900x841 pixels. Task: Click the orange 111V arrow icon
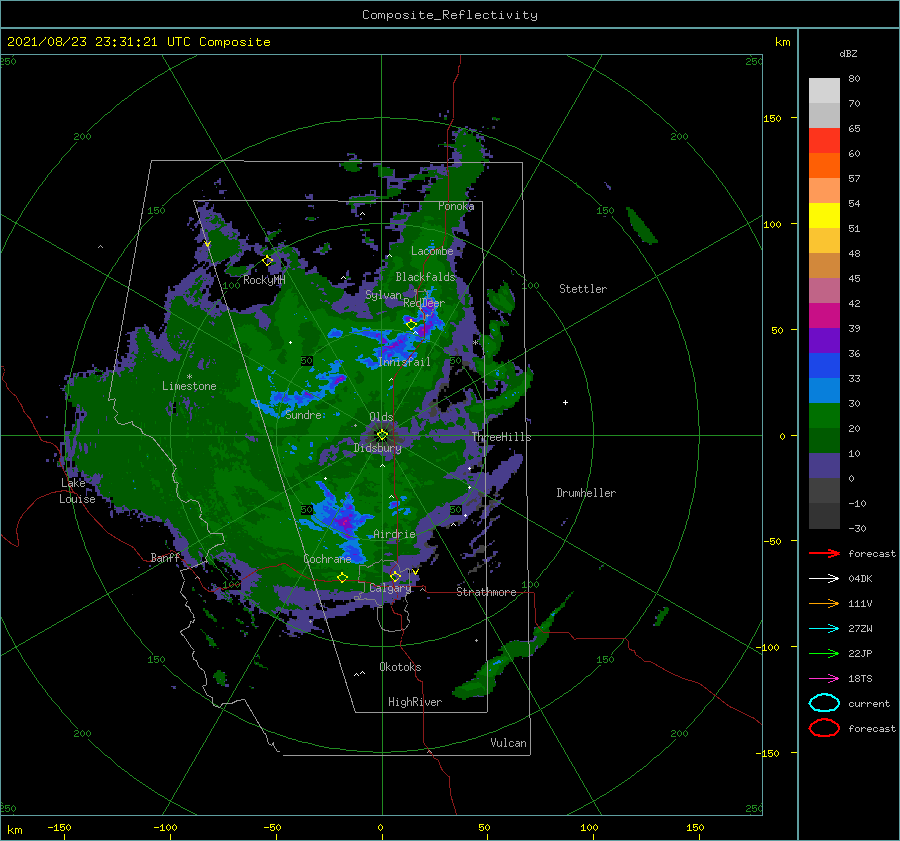tap(824, 603)
